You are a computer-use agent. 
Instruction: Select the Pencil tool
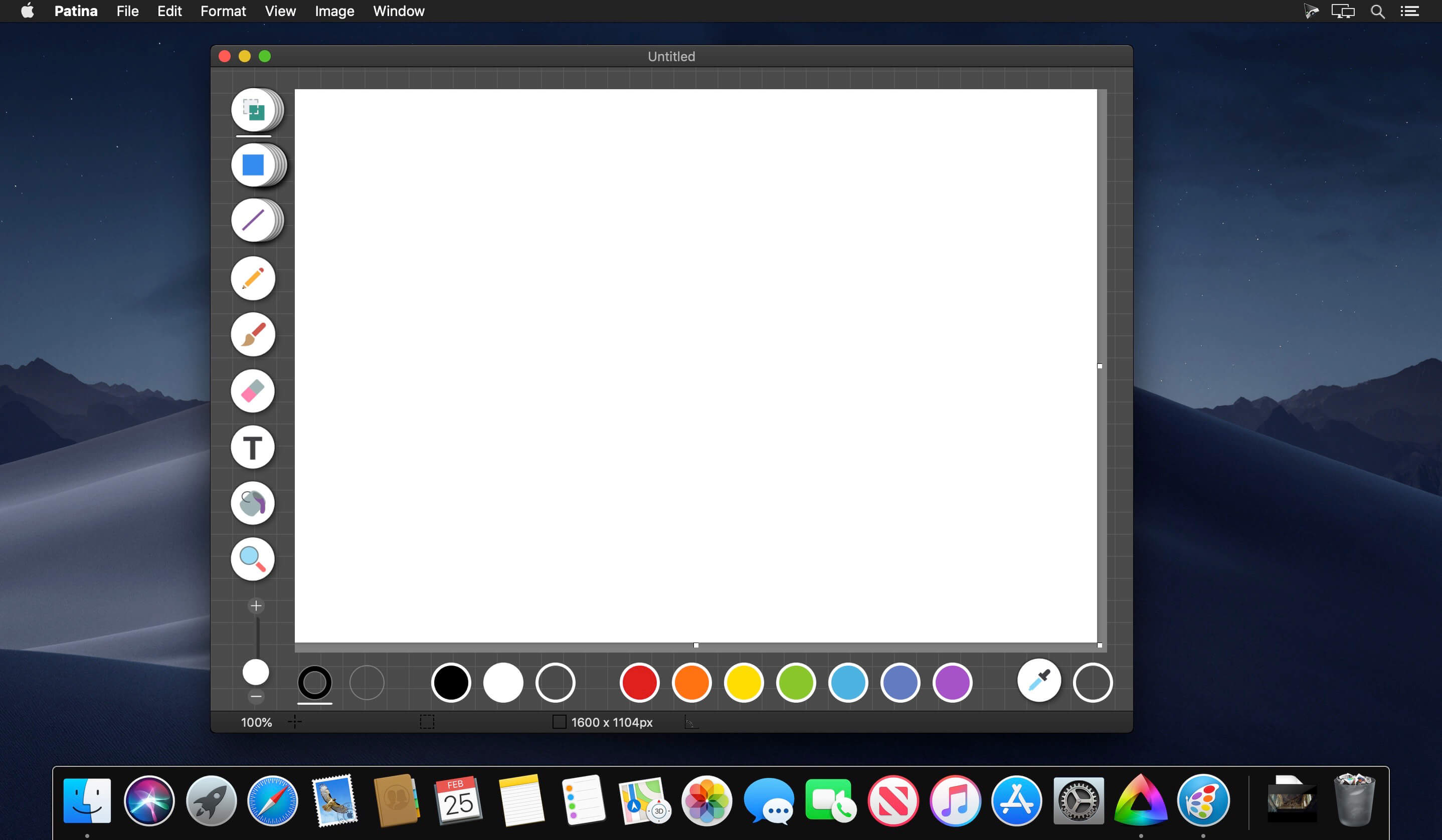pyautogui.click(x=253, y=279)
